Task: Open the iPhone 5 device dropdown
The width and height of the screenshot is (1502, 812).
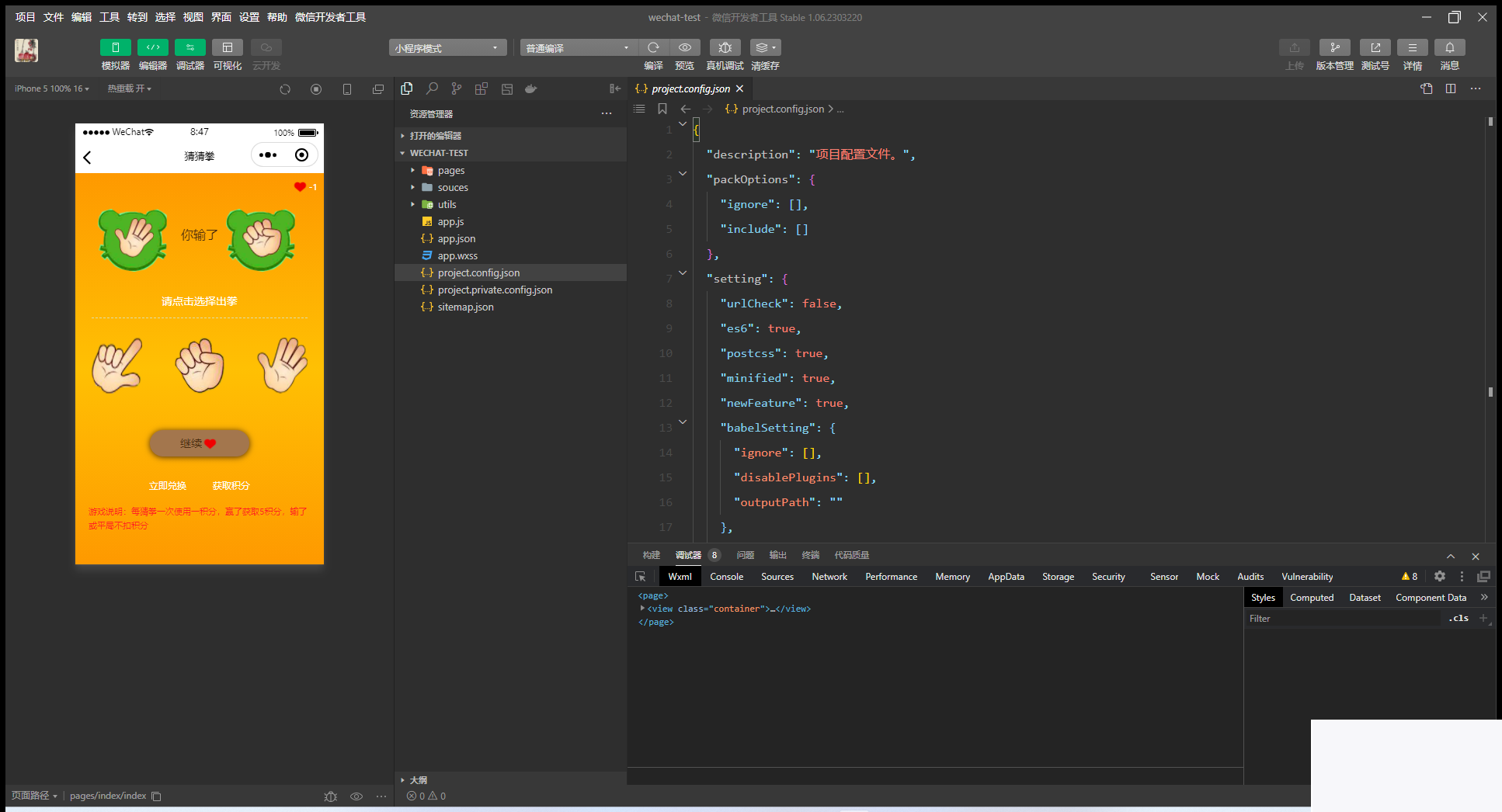Action: (52, 89)
